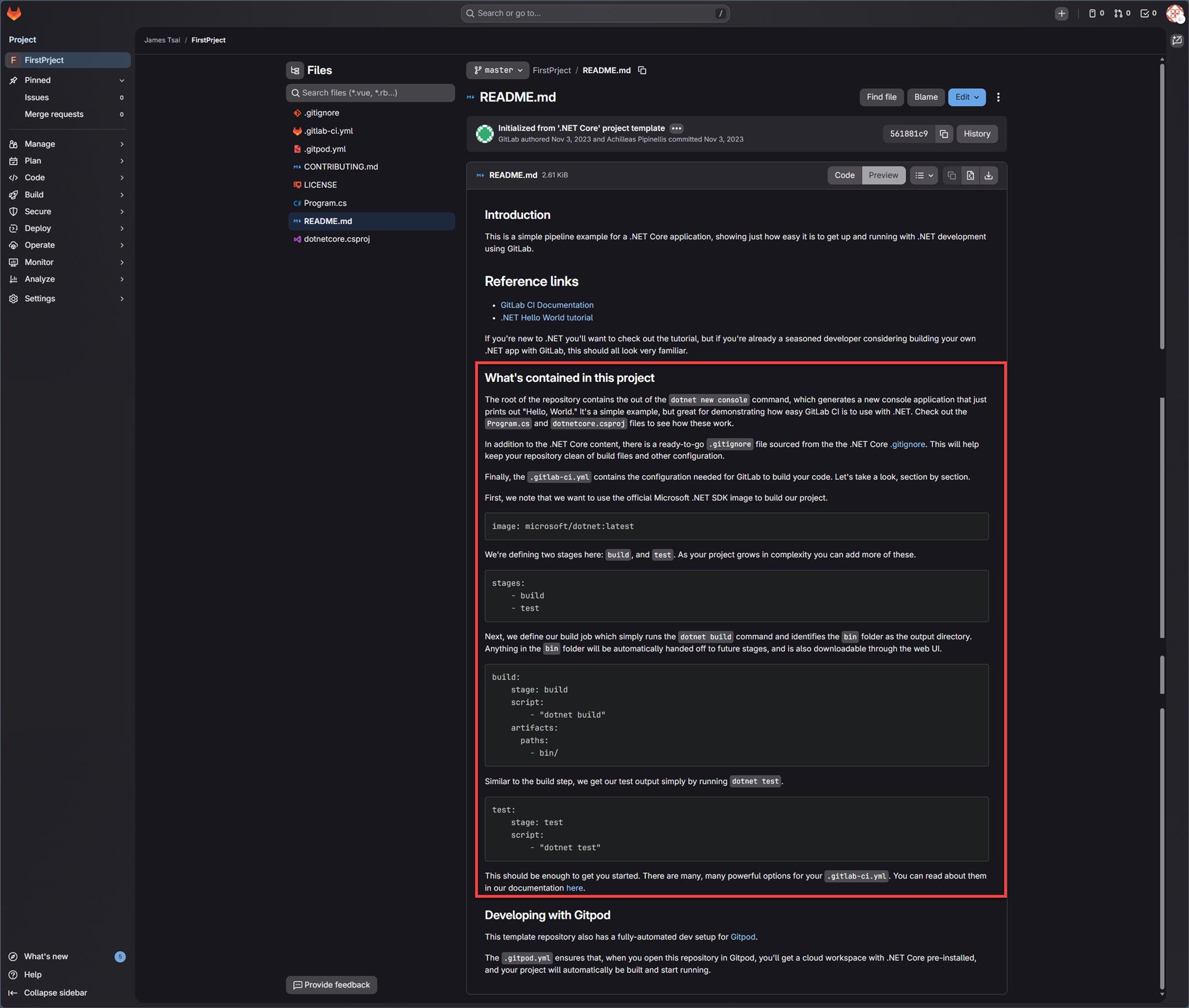Image resolution: width=1189 pixels, height=1008 pixels.
Task: Click the Blame button
Action: tap(925, 97)
